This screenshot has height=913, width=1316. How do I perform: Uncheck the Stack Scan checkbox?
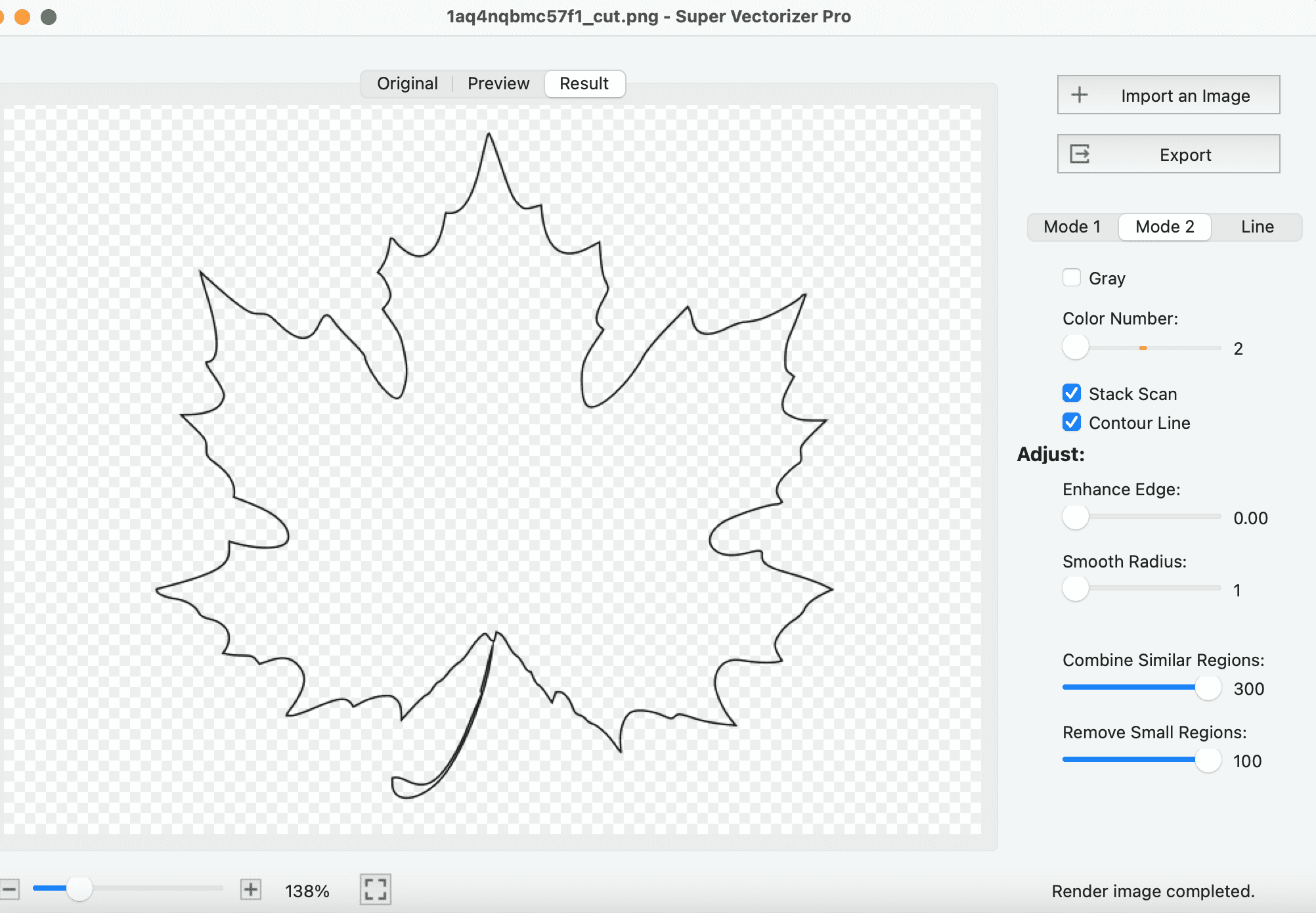pos(1072,393)
